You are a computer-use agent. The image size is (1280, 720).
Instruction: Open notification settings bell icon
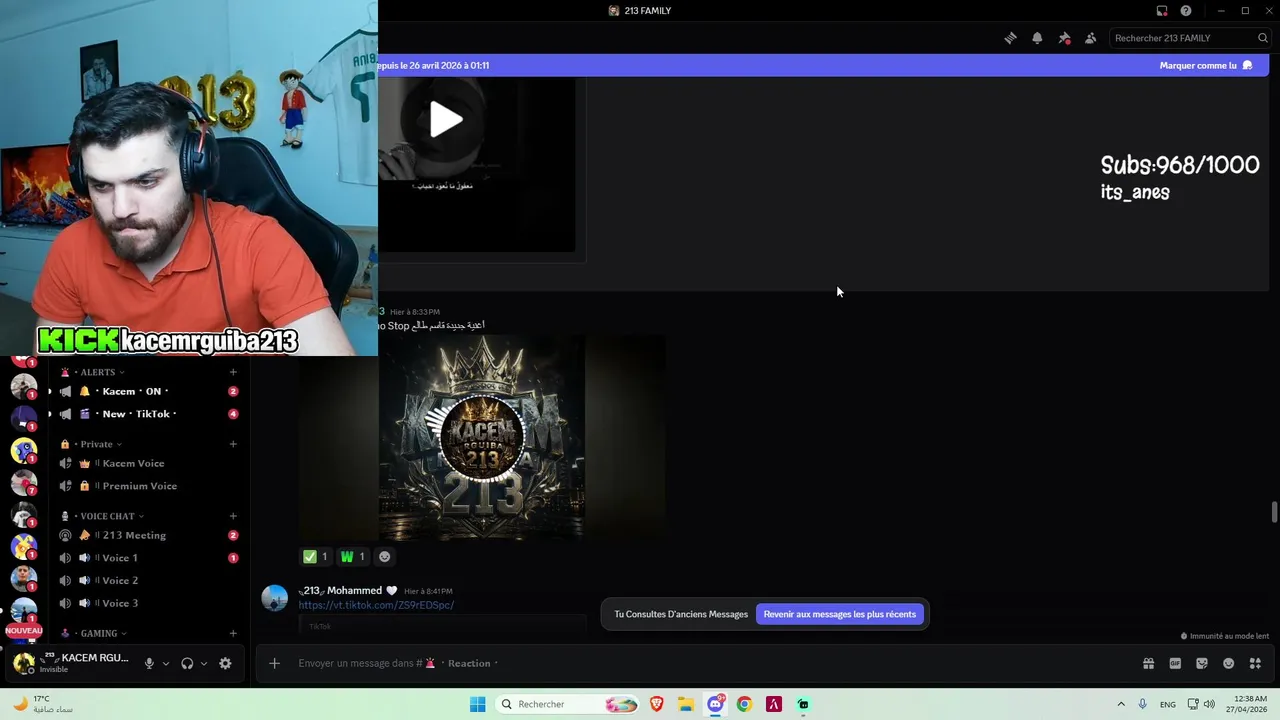tap(1037, 38)
